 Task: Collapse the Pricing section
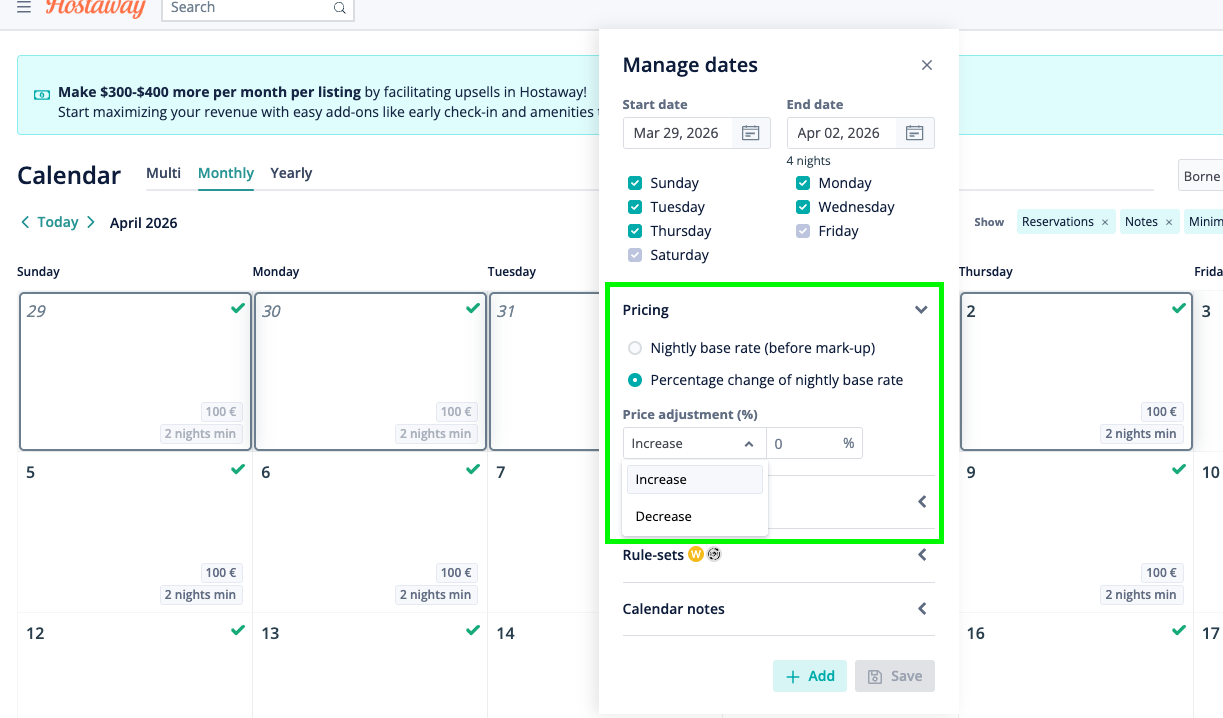pos(921,310)
